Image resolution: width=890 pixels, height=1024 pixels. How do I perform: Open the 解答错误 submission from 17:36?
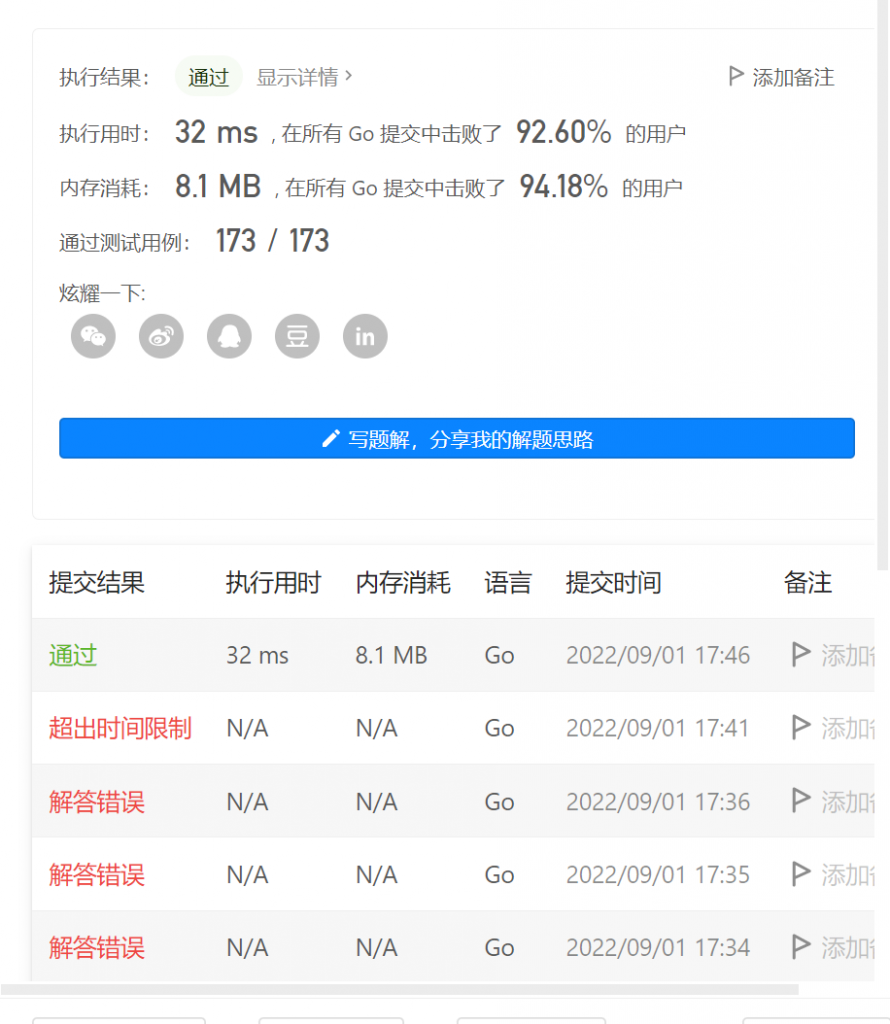(95, 801)
